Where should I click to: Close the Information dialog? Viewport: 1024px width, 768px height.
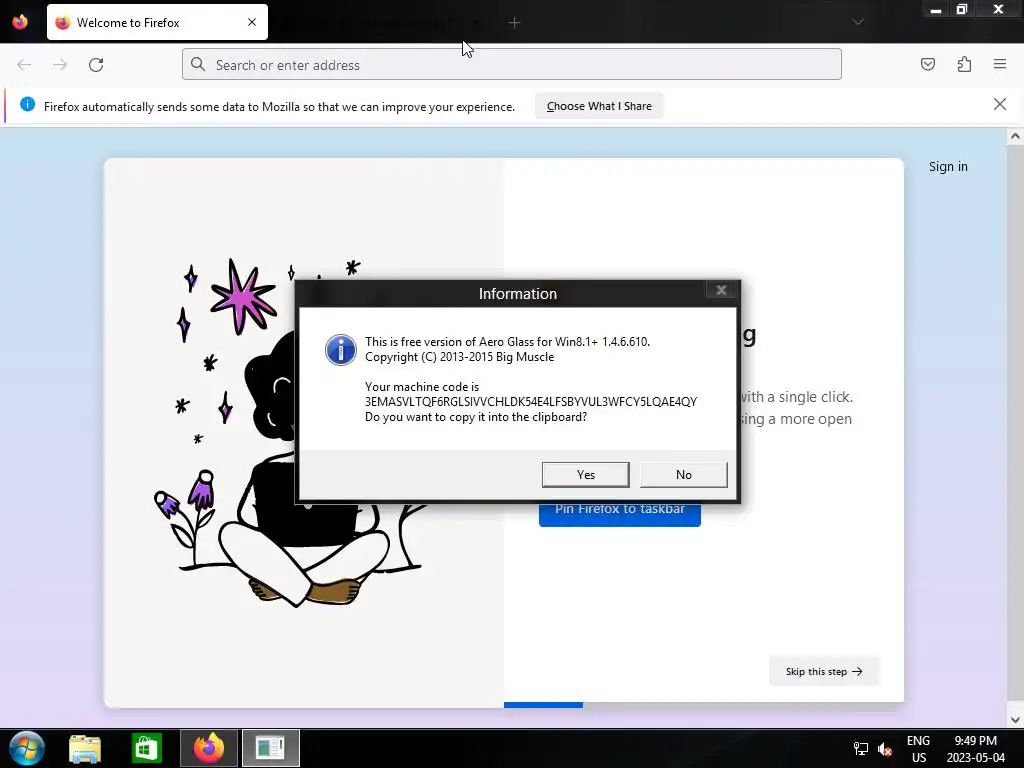pyautogui.click(x=721, y=291)
